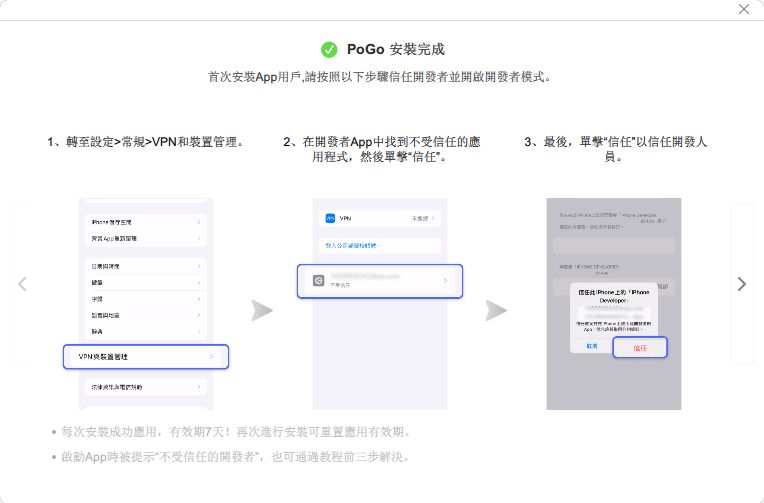Viewport: 764px width, 503px height.
Task: Close the PoGo install dialog
Action: click(x=744, y=9)
